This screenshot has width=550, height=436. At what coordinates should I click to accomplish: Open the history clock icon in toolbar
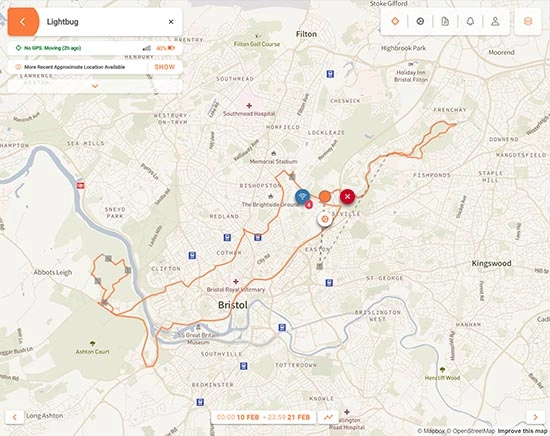(420, 21)
